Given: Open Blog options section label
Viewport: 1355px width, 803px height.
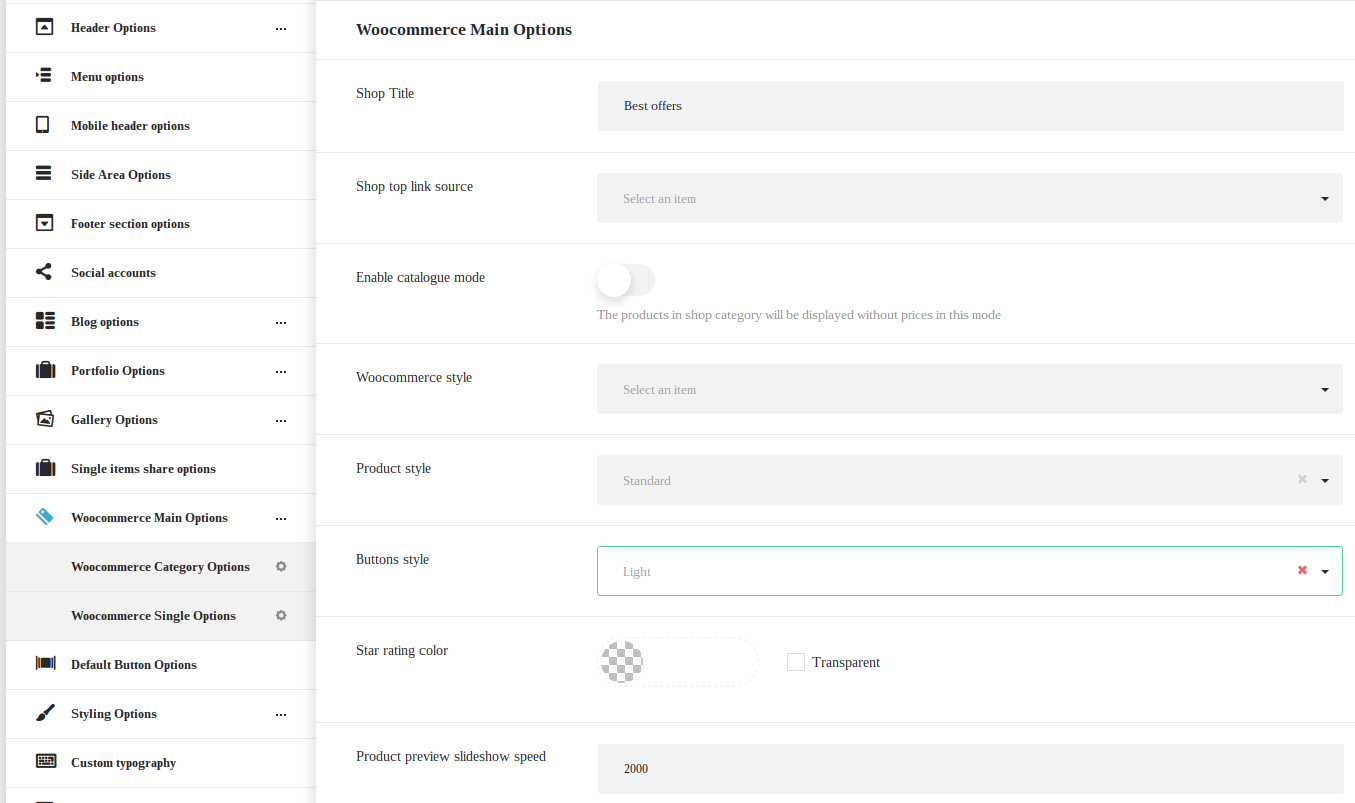Looking at the screenshot, I should click(x=105, y=322).
